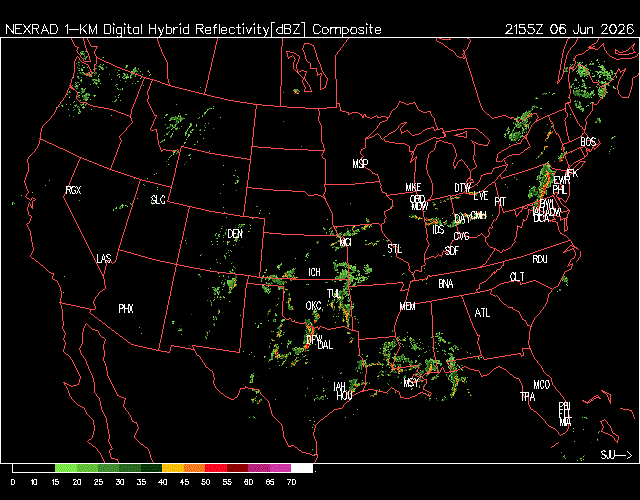640x500 pixels.
Task: Click the yellow 40 dBZ legend color band
Action: click(x=173, y=468)
